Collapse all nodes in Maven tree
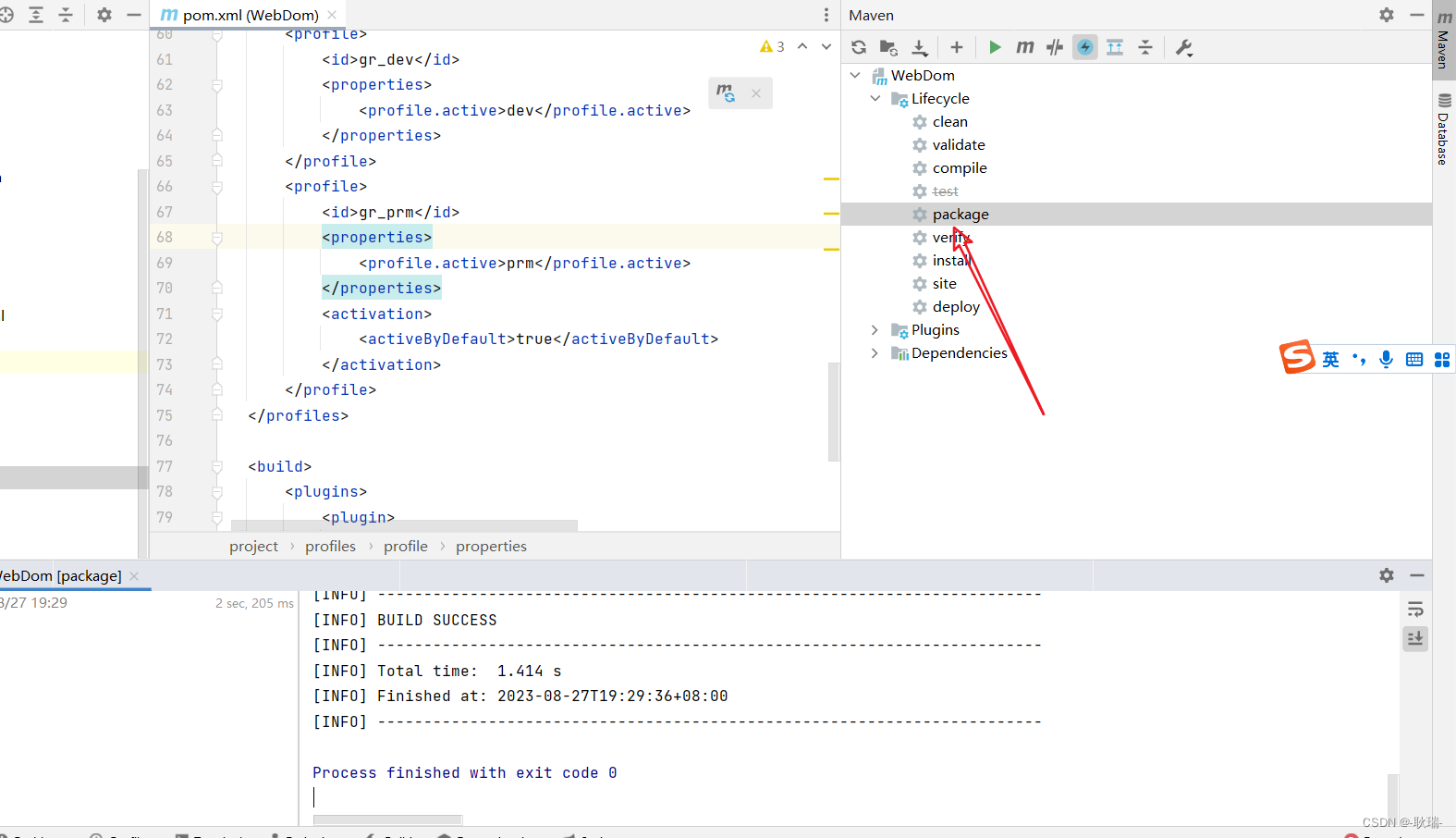1456x838 pixels. click(x=1145, y=47)
